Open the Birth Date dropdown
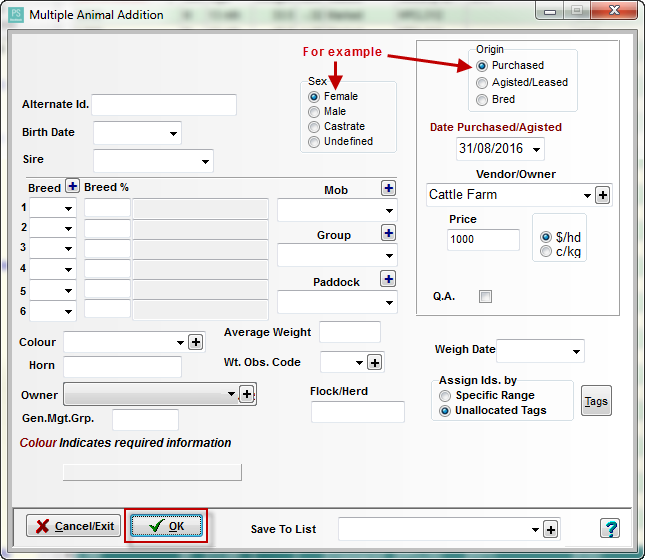645x560 pixels. click(x=174, y=133)
